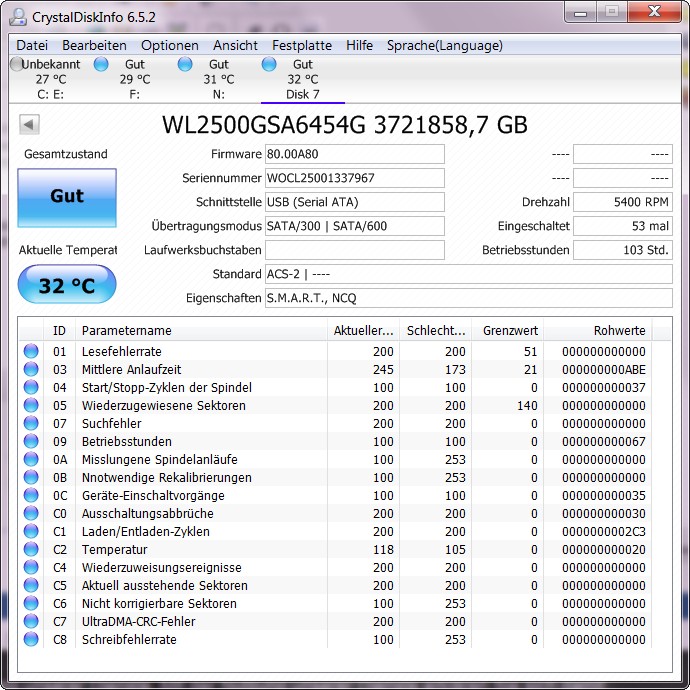Viewport: 690px width, 690px height.
Task: Click the Eingeschaltet value 53 mal
Action: pos(623,226)
